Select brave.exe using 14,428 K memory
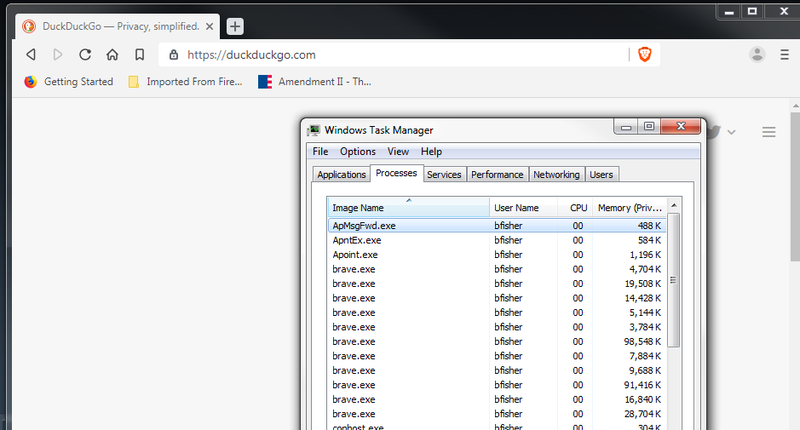The image size is (800, 430). point(496,298)
